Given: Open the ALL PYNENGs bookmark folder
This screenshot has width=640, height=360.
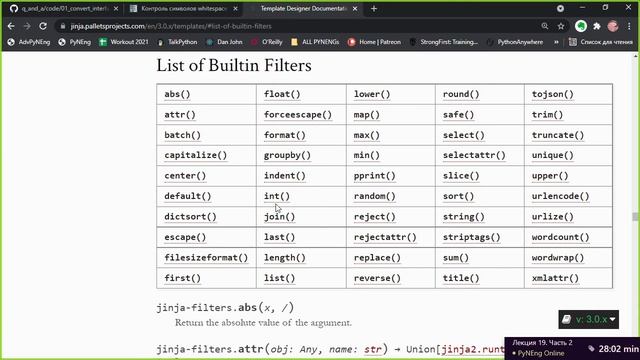Looking at the screenshot, I should [315, 42].
